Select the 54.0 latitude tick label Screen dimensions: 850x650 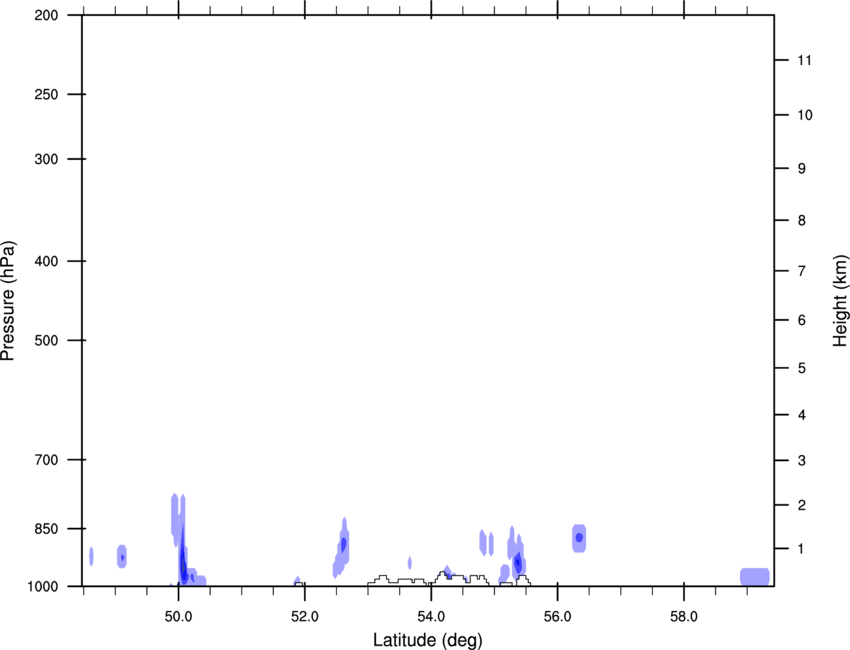(x=430, y=615)
